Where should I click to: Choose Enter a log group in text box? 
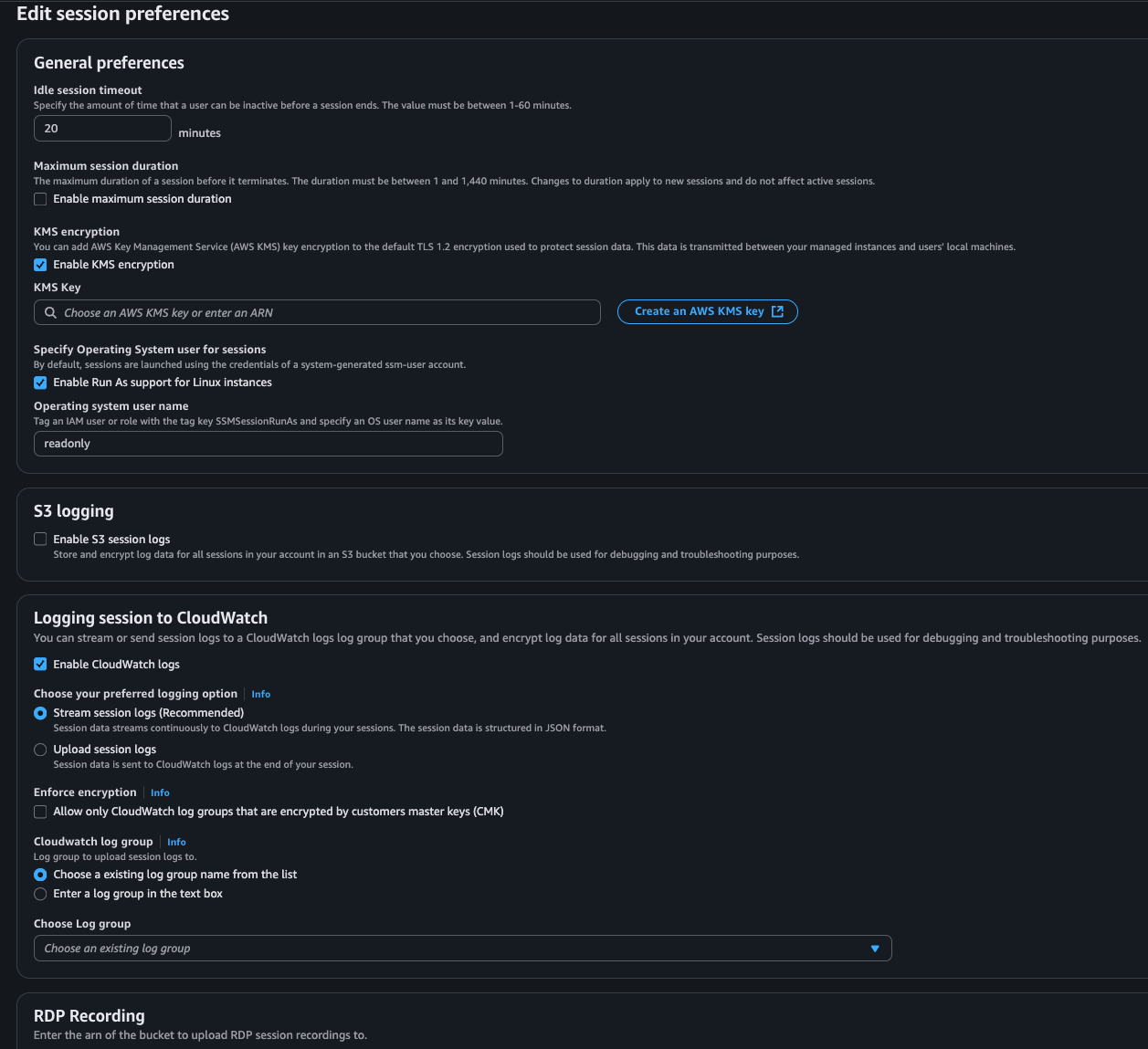tap(40, 894)
